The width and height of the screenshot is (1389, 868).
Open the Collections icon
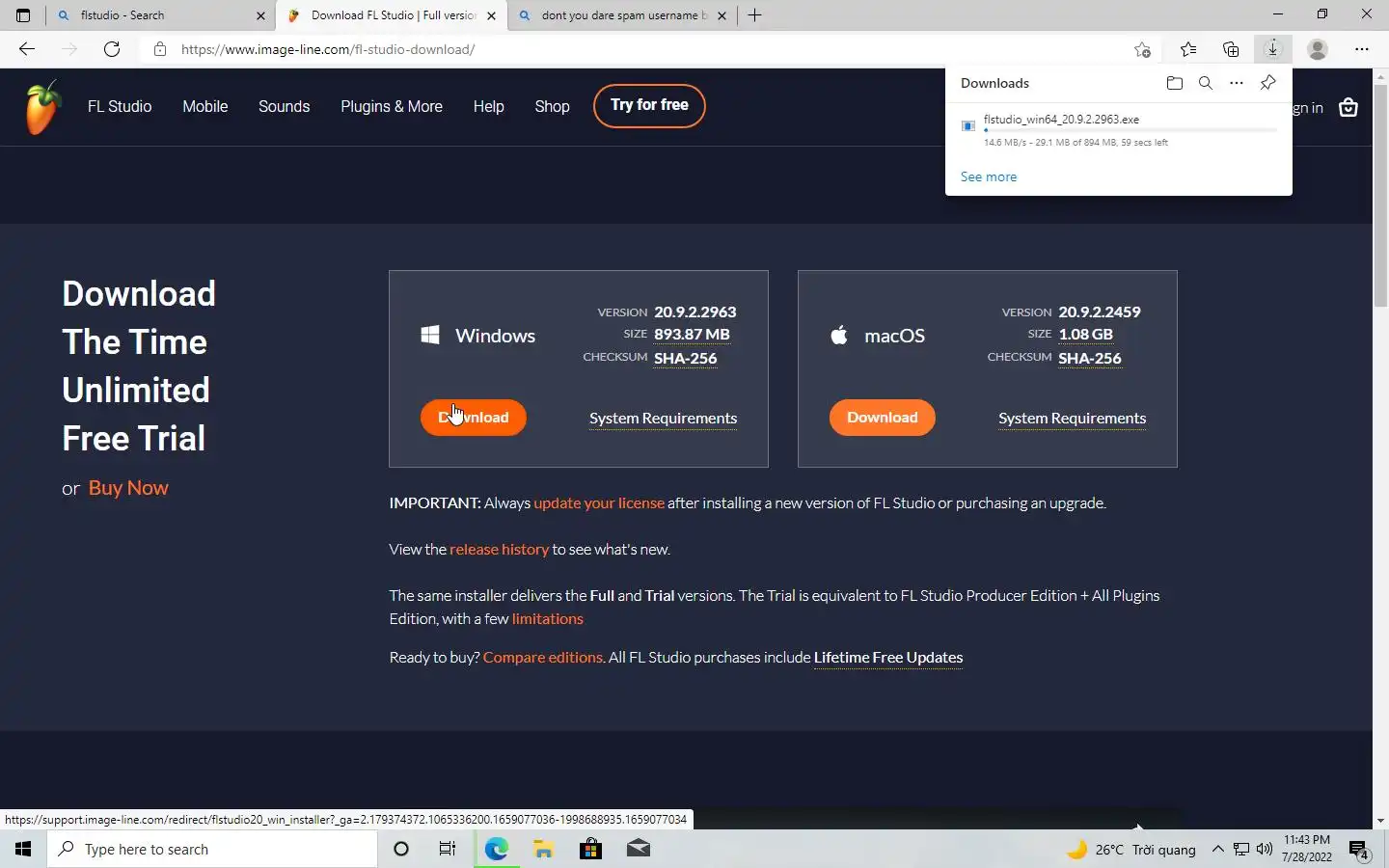[1231, 49]
